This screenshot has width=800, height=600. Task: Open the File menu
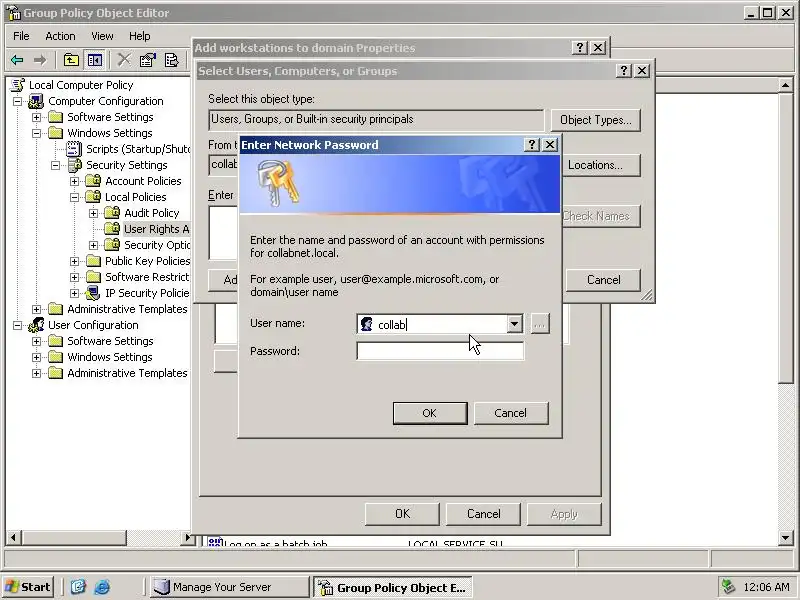click(21, 36)
